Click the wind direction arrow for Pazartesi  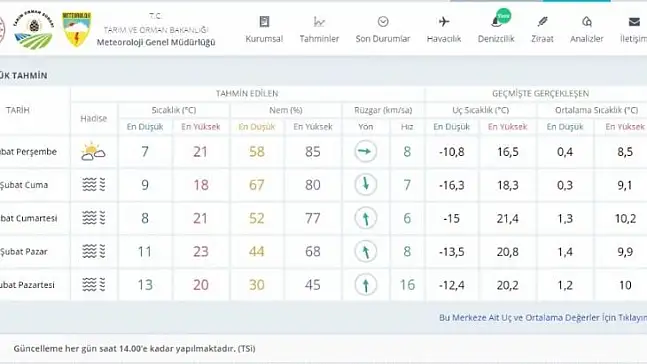tap(366, 285)
